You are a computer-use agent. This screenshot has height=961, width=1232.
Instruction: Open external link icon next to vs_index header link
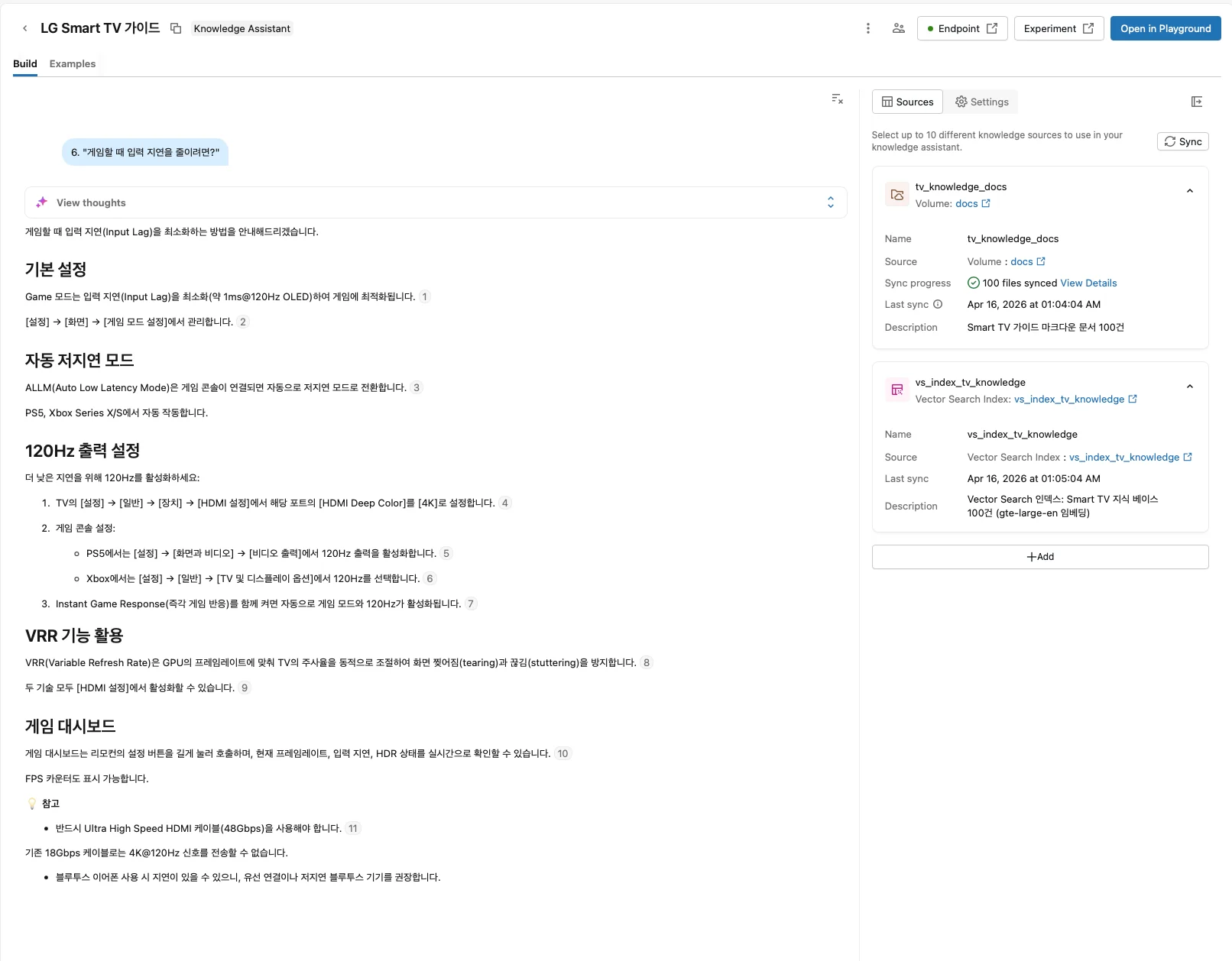[1133, 399]
